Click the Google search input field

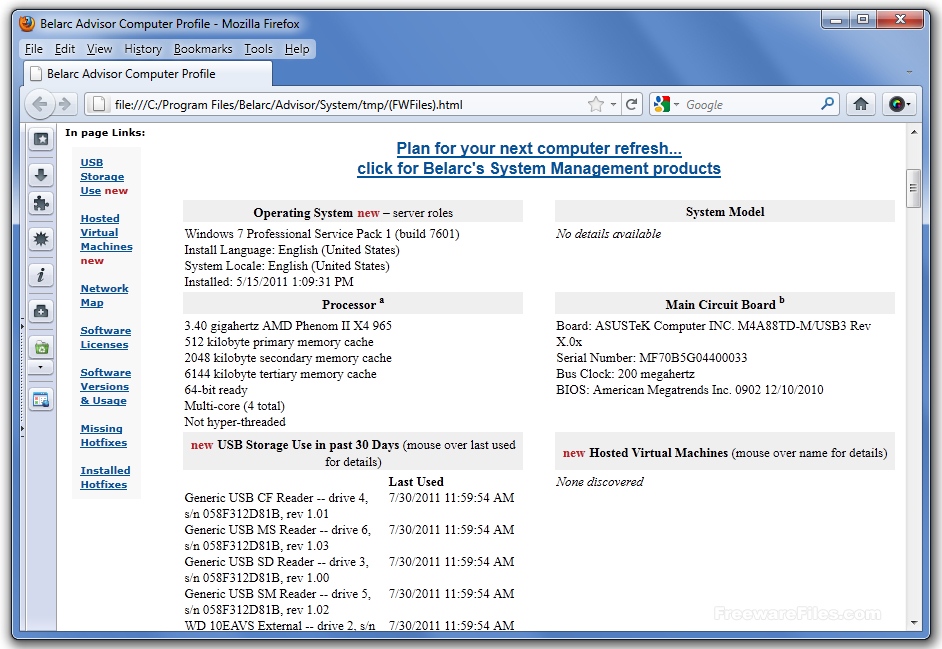[751, 105]
